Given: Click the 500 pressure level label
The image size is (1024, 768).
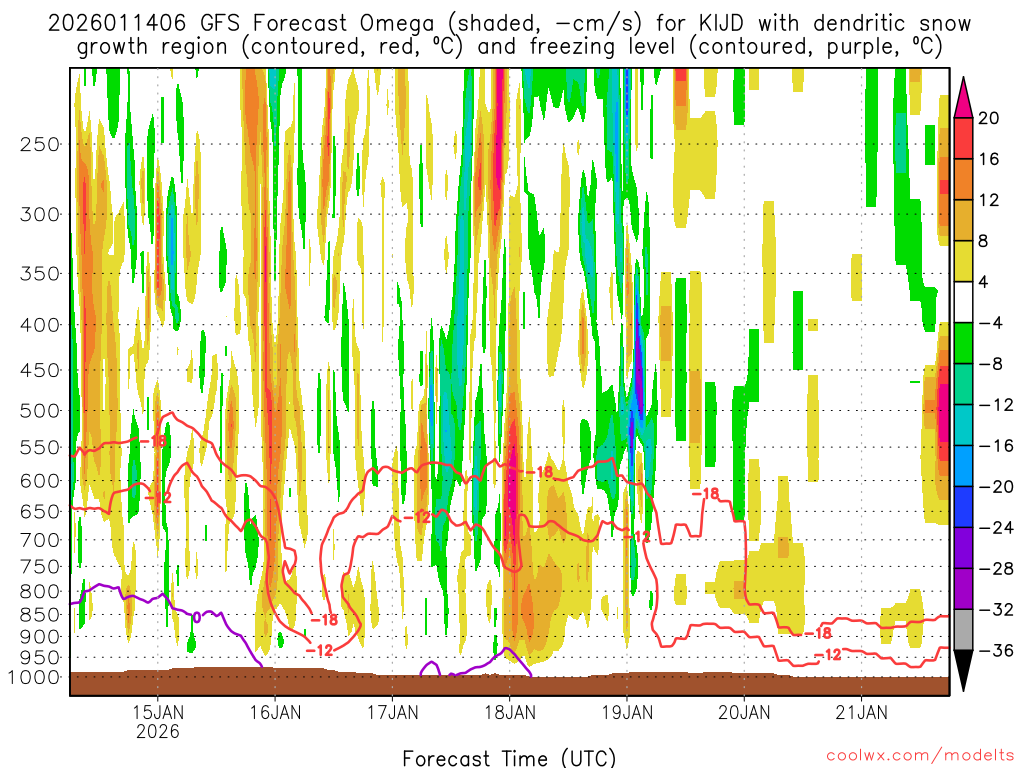Looking at the screenshot, I should [40, 411].
